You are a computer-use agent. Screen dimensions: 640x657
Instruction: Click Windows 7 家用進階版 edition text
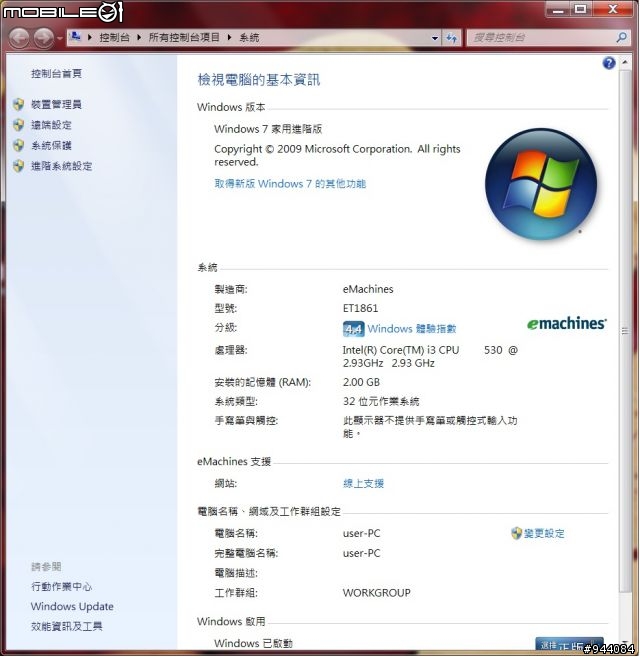coord(268,129)
